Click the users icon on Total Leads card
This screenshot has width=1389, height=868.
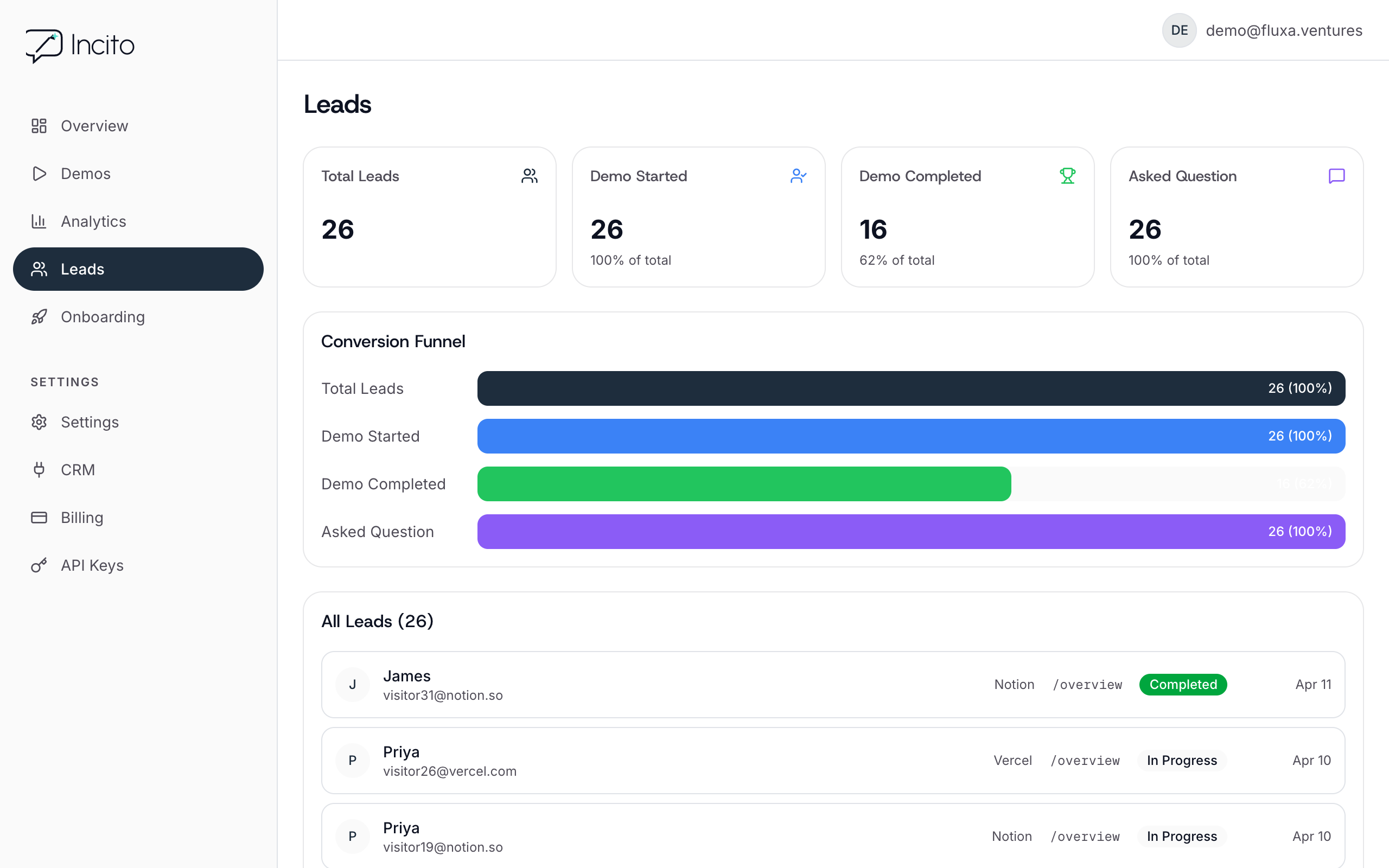529,176
